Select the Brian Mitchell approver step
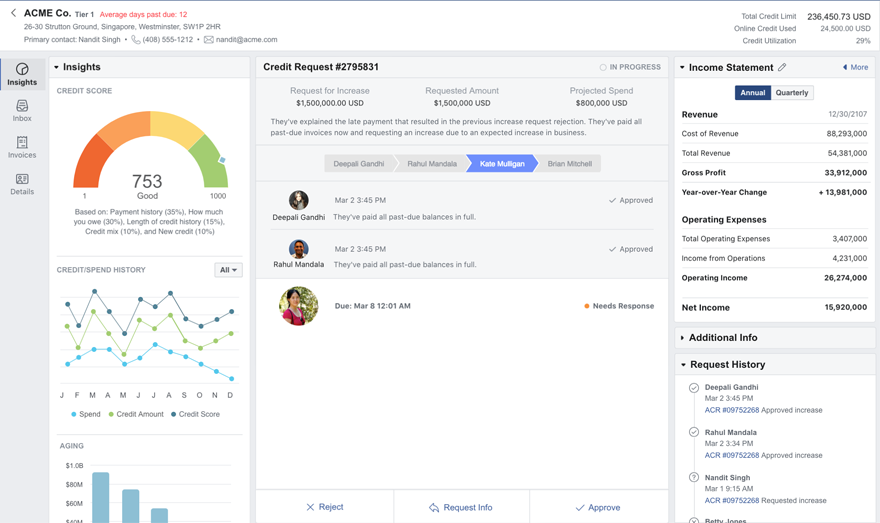Viewport: 880px width, 523px height. (x=569, y=164)
